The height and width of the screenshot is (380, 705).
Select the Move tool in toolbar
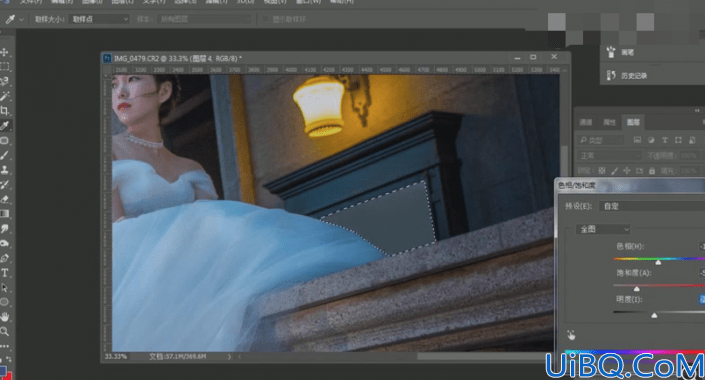(x=4, y=52)
